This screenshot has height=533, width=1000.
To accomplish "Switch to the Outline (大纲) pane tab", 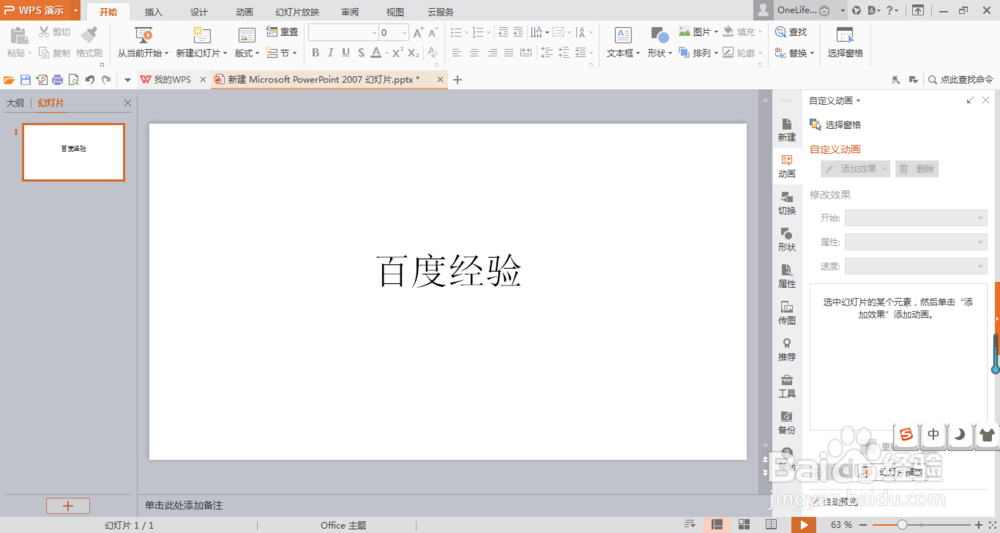I will [15, 103].
